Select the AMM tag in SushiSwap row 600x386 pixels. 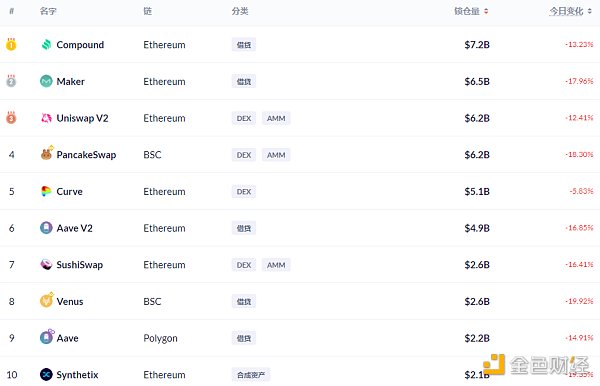click(x=276, y=265)
